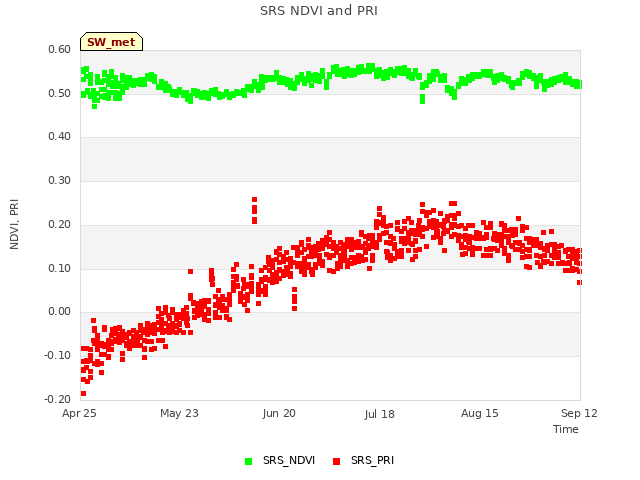Click the 0.50 y-axis tick label
Screen dimensions: 640x480
coord(60,93)
